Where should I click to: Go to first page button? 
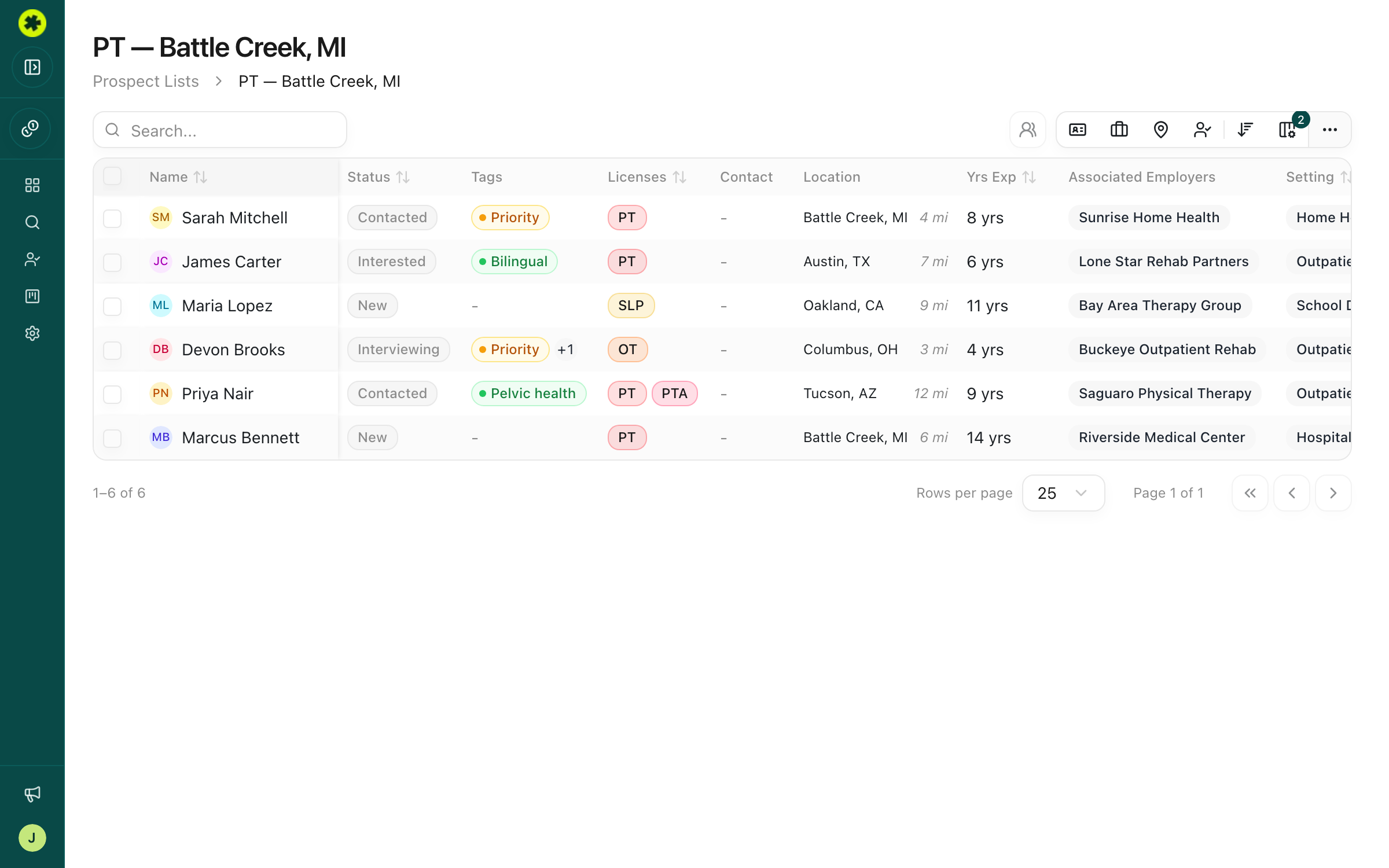pos(1250,493)
